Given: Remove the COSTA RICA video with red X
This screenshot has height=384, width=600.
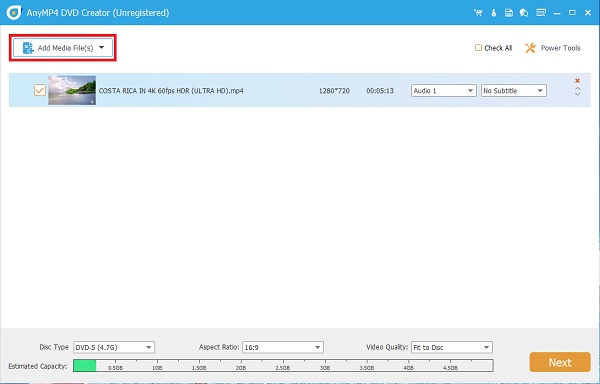Looking at the screenshot, I should tap(577, 80).
